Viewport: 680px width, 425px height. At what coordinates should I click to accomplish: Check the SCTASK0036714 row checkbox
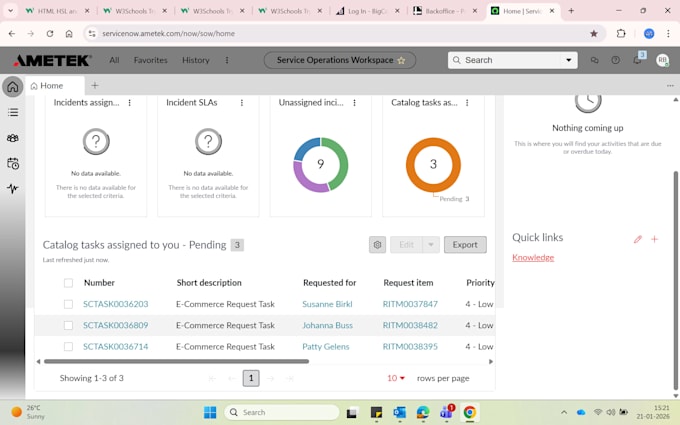(x=68, y=347)
